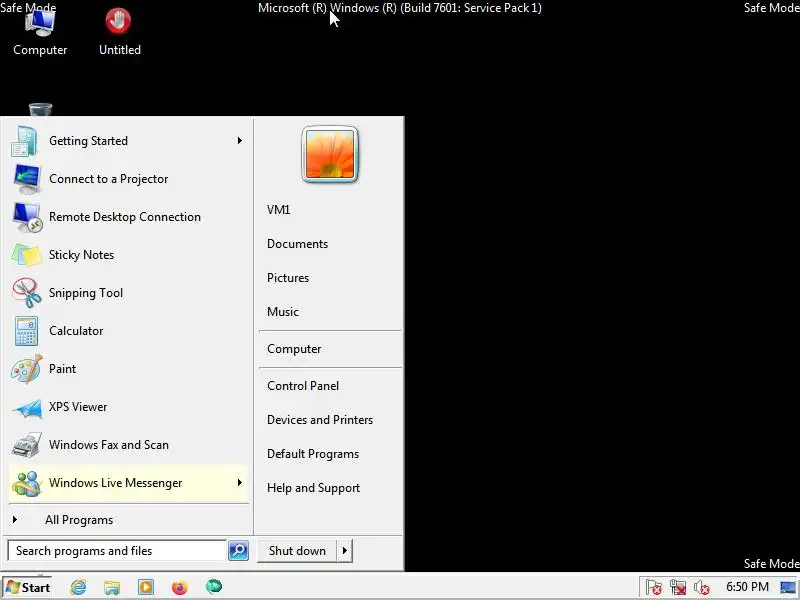Launch the Paint palette icon
Screen dimensions: 800x600
tap(26, 369)
